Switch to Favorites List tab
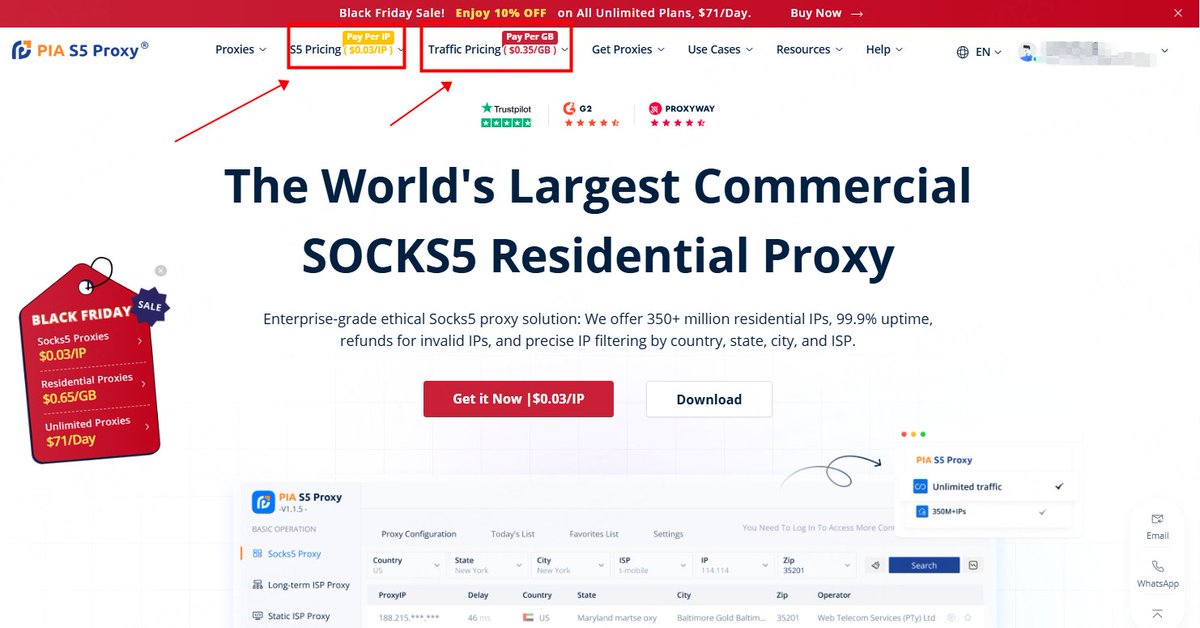 (x=594, y=534)
